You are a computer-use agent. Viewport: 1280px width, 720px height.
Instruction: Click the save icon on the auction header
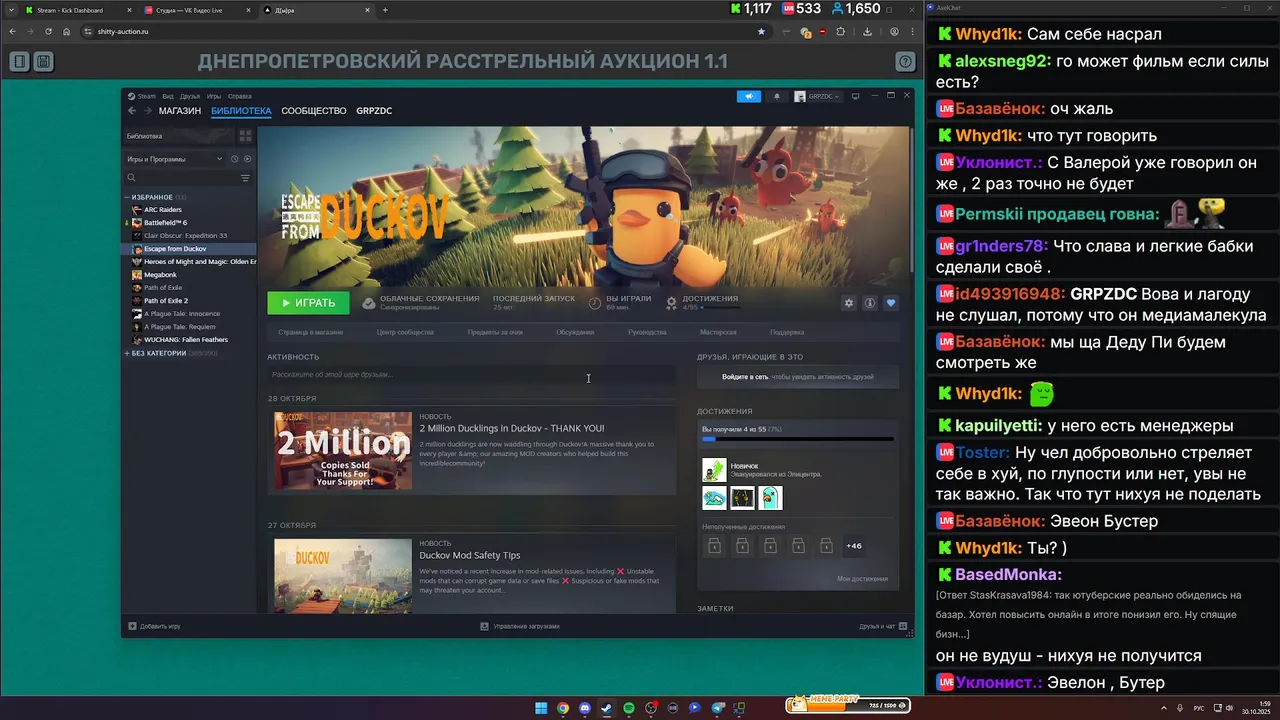[43, 62]
